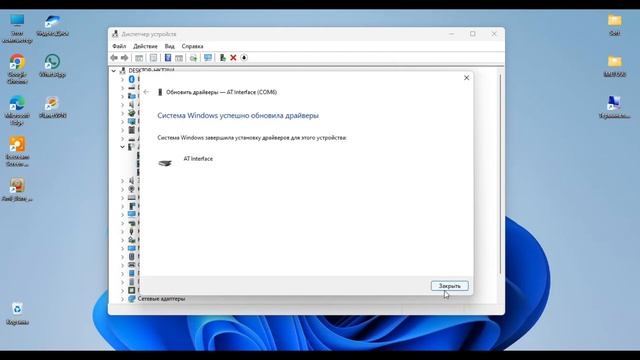Collapse the DESKTOP root node in the device tree
The height and width of the screenshot is (360, 640).
click(114, 71)
